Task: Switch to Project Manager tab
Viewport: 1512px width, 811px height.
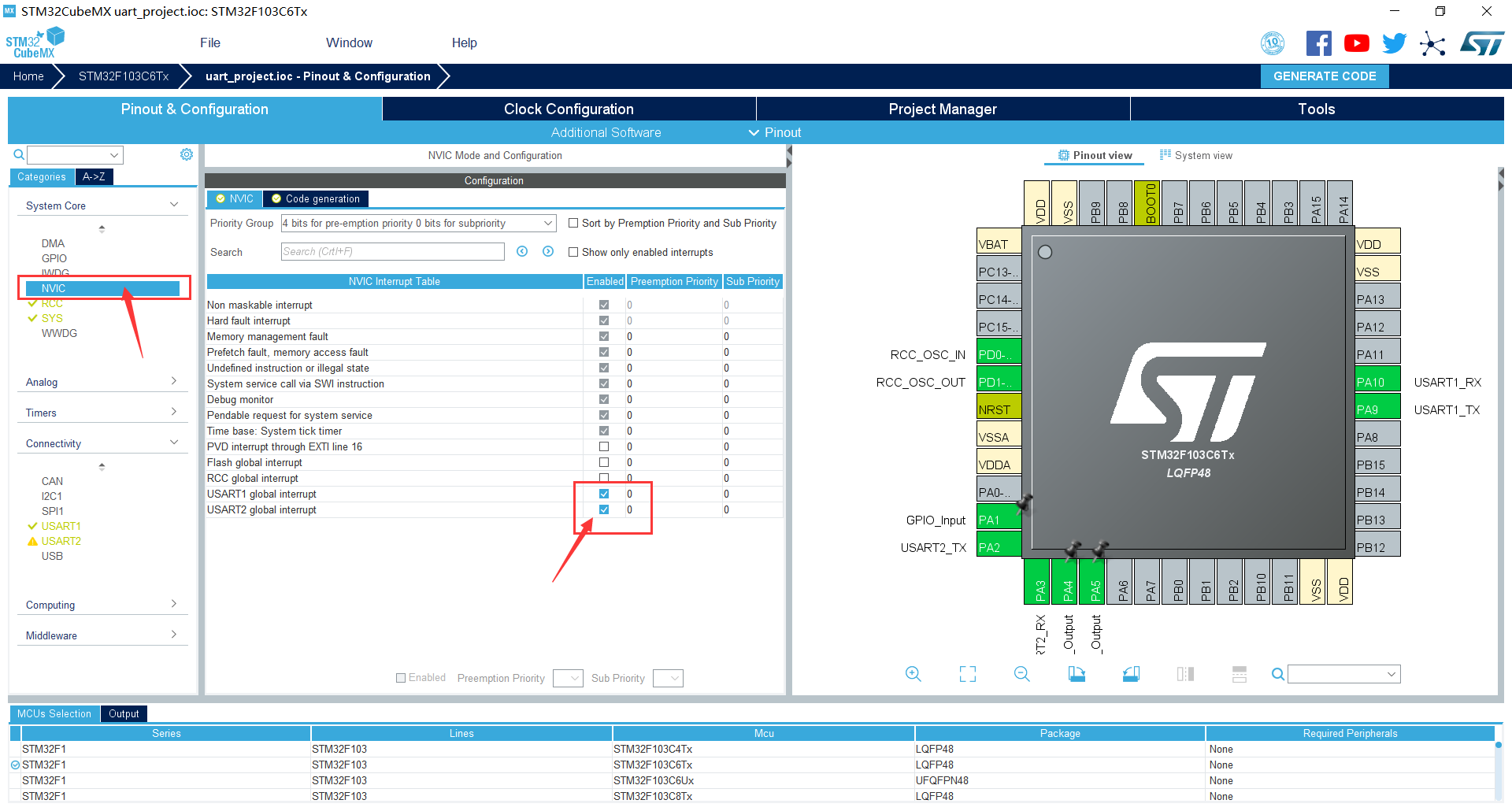Action: coord(943,109)
